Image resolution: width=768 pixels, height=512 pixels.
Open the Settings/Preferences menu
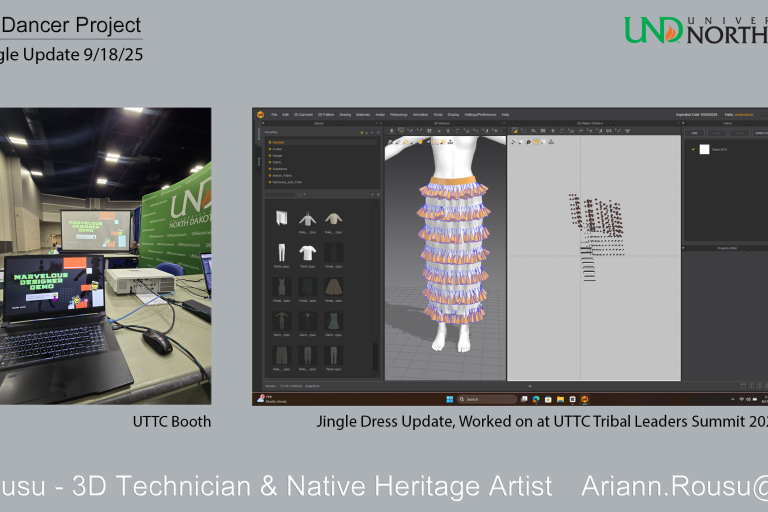click(x=480, y=115)
